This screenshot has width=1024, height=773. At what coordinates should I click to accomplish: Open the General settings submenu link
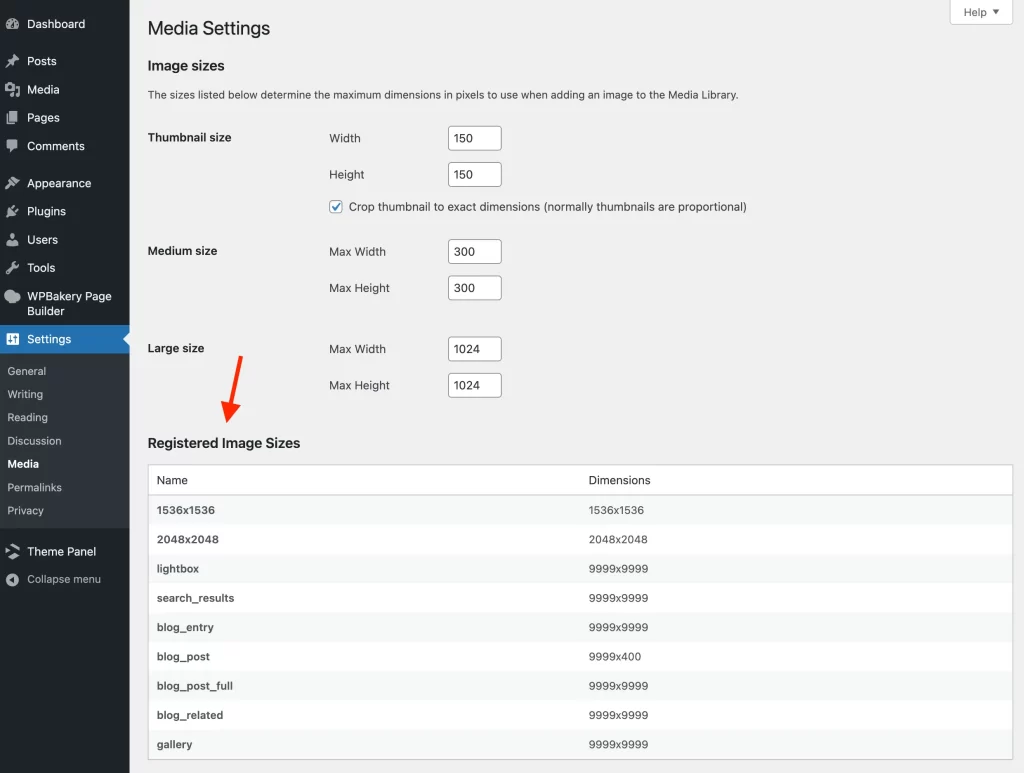(27, 371)
